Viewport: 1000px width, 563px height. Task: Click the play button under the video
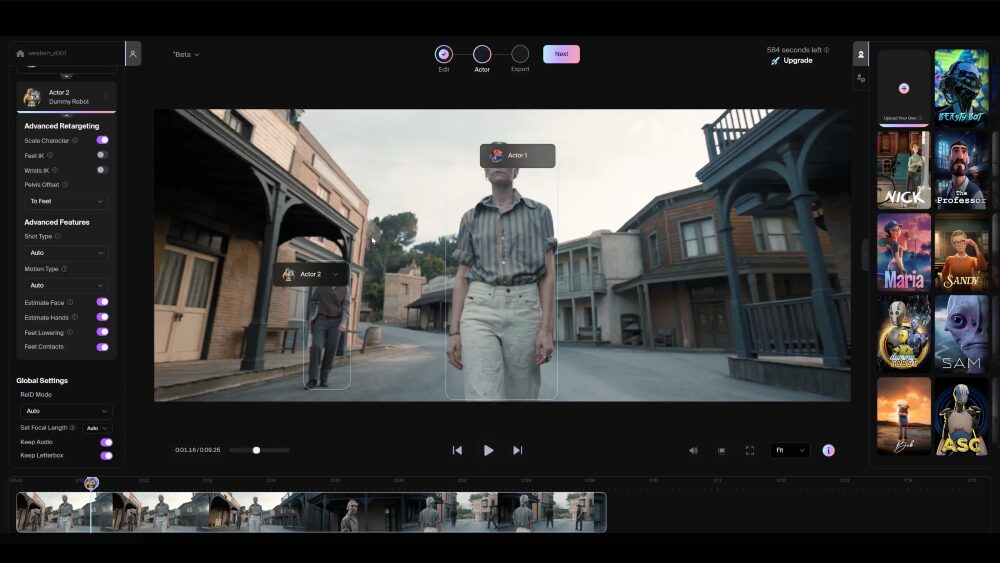[x=488, y=451]
